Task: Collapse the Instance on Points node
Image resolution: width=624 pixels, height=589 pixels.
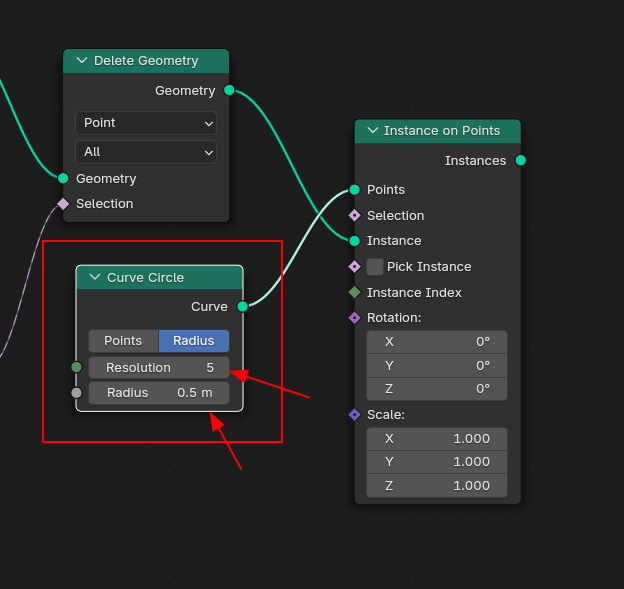Action: (372, 130)
